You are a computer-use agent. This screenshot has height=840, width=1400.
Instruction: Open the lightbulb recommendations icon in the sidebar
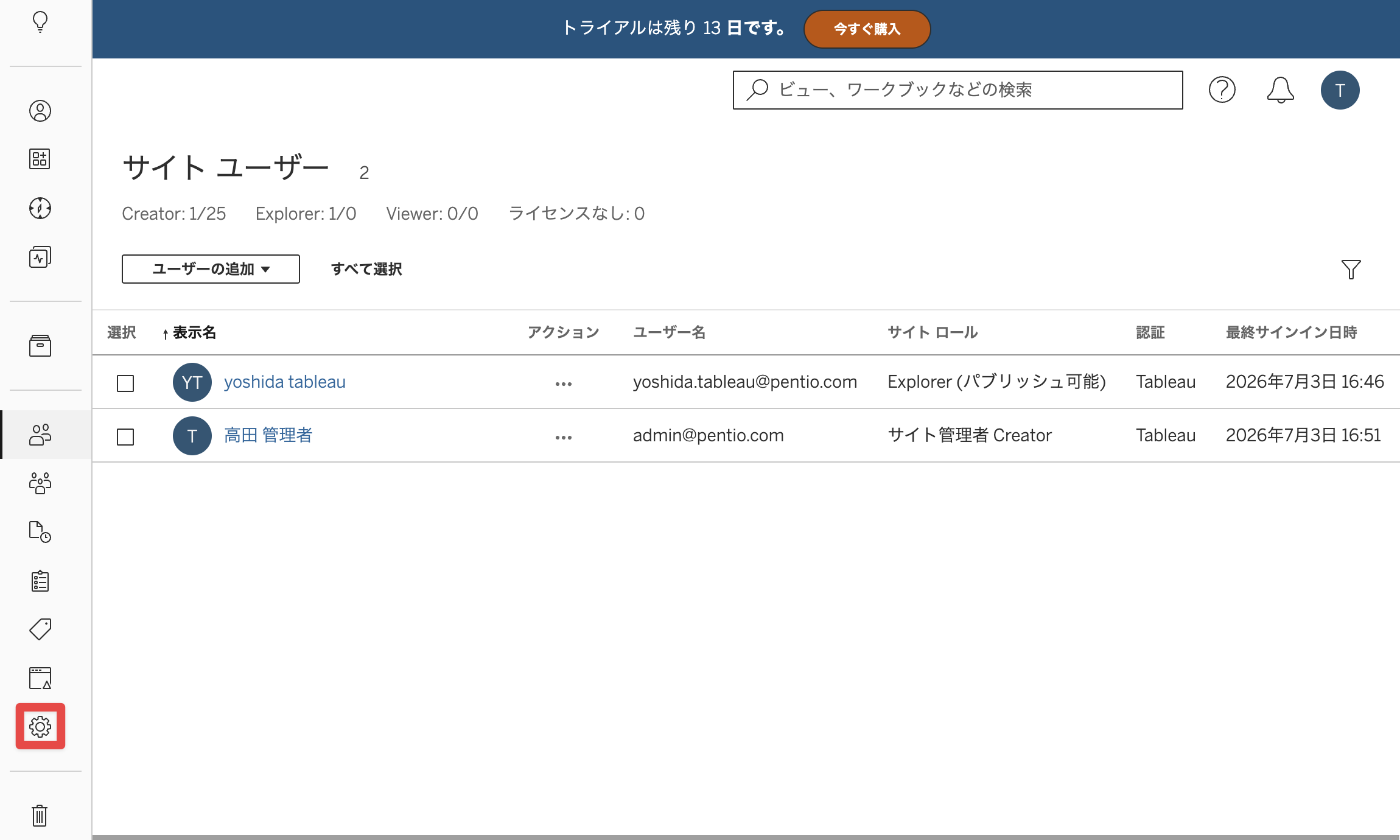tap(40, 22)
